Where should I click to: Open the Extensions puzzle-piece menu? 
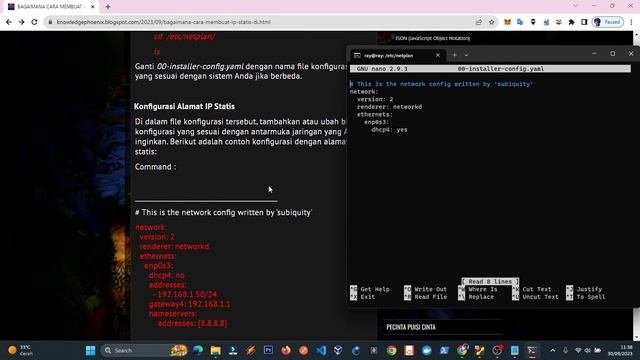[571, 22]
